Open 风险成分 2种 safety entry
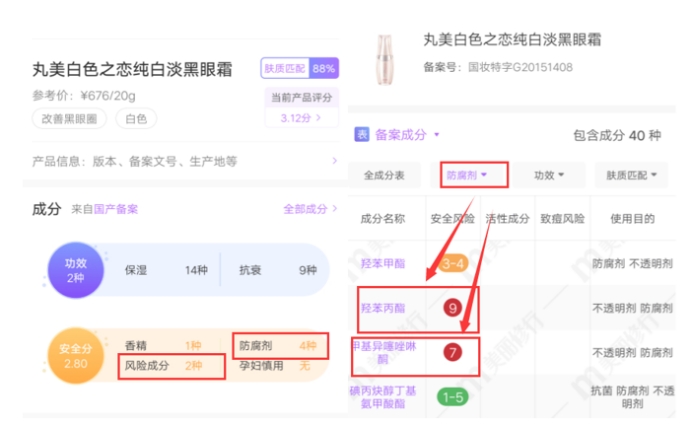The height and width of the screenshot is (426, 692). click(x=163, y=366)
